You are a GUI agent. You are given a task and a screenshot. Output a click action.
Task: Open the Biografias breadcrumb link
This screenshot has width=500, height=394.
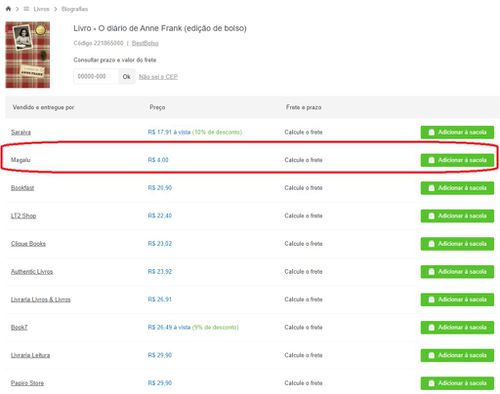click(75, 9)
